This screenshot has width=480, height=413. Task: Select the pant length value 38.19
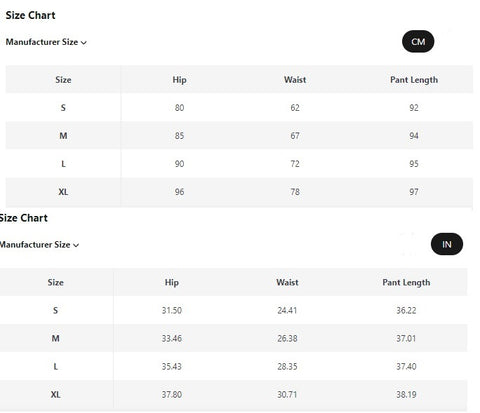(406, 394)
